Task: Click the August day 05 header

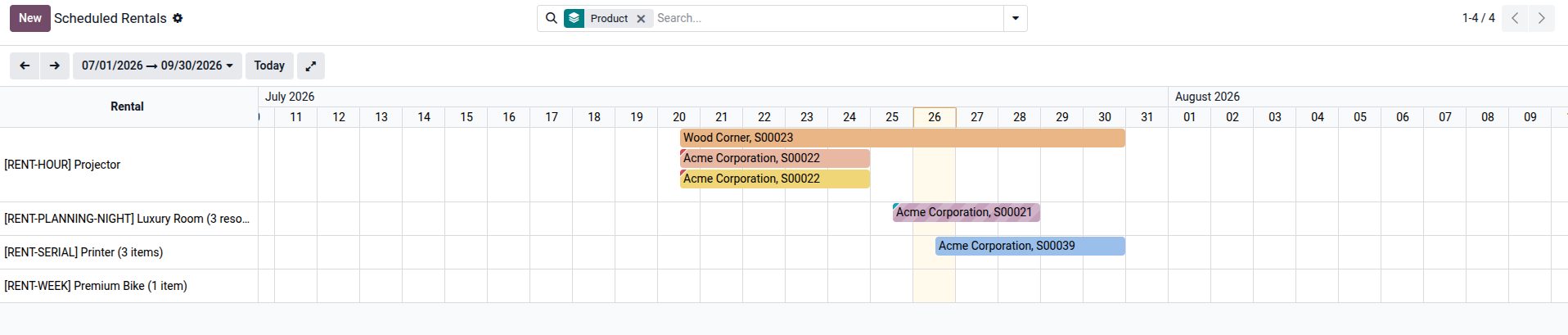Action: tap(1360, 117)
